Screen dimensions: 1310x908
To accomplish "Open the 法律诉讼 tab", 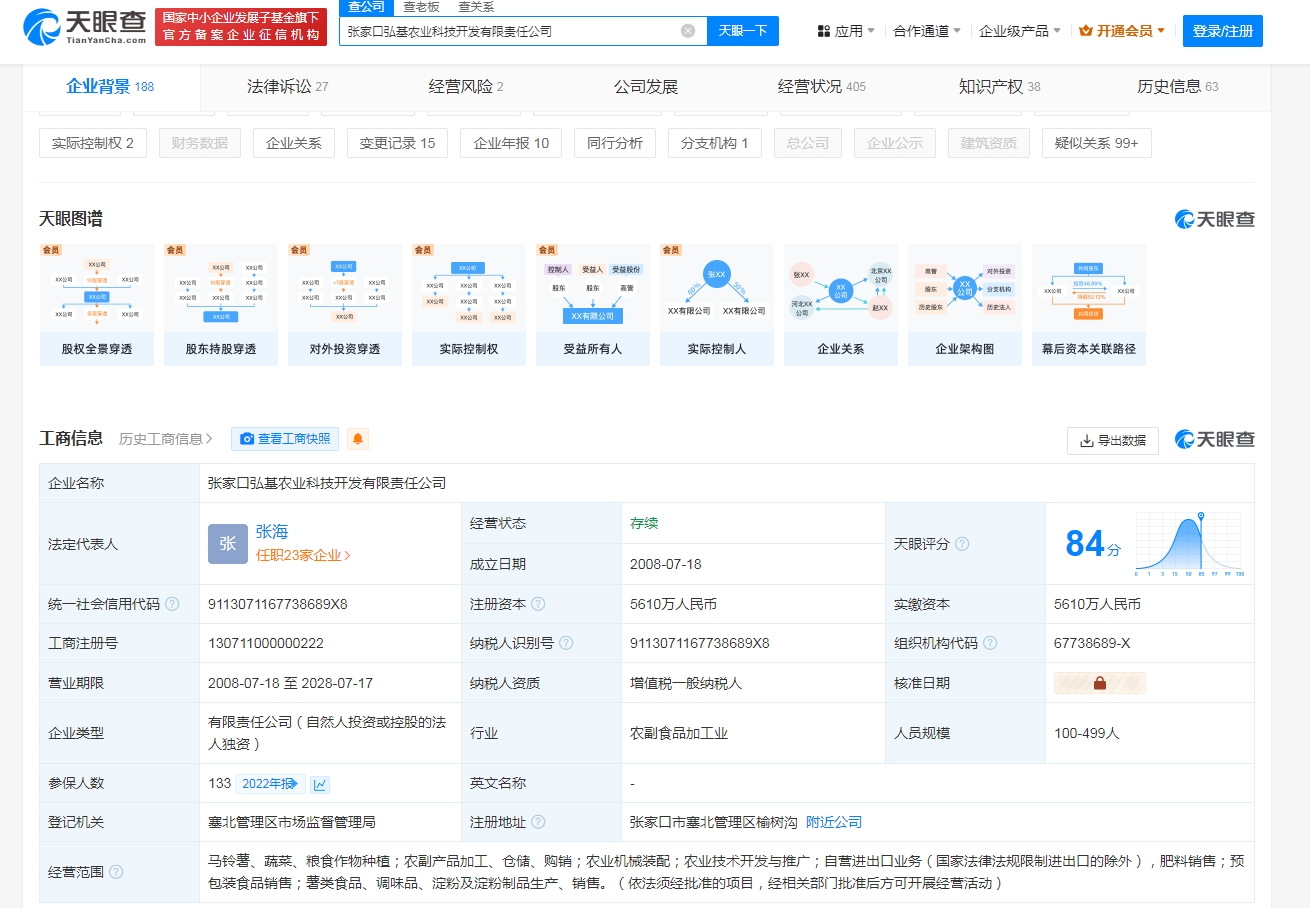I will click(x=288, y=87).
